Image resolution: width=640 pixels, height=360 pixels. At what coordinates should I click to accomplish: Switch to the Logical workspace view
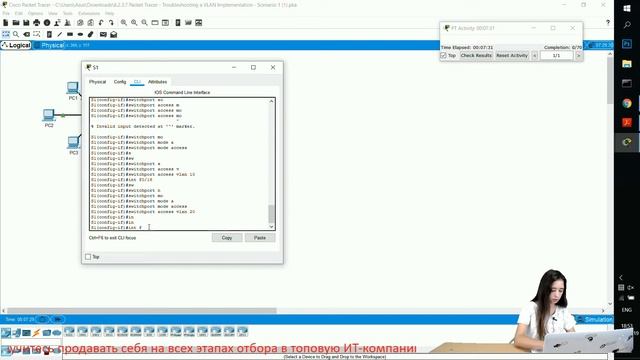coord(16,45)
